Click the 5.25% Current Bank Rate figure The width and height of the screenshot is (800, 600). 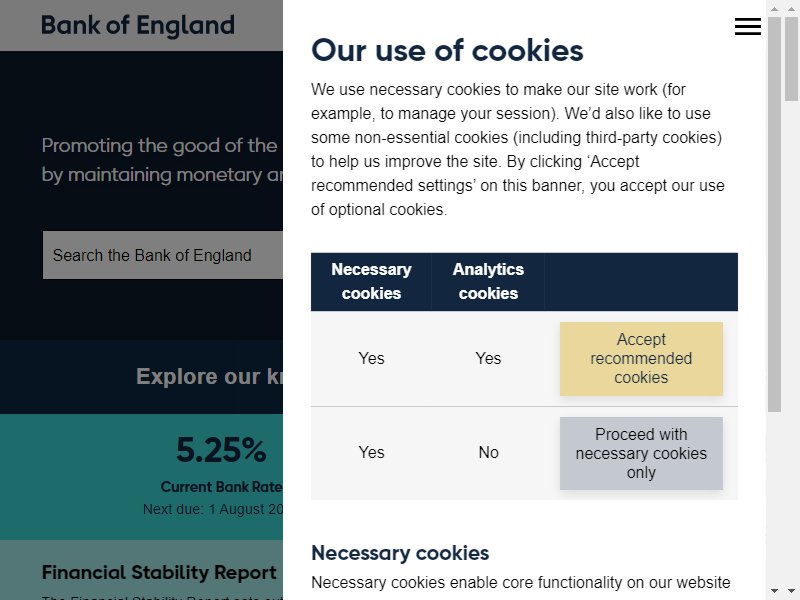[221, 450]
